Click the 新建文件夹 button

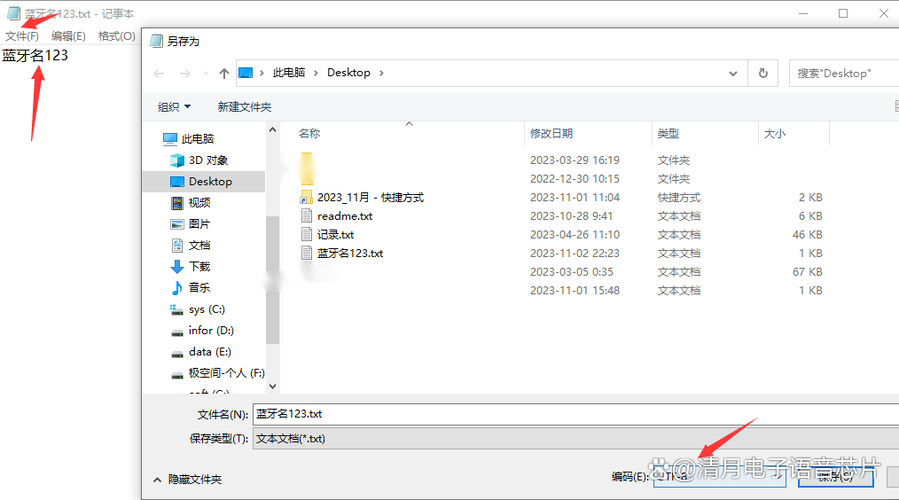point(244,107)
